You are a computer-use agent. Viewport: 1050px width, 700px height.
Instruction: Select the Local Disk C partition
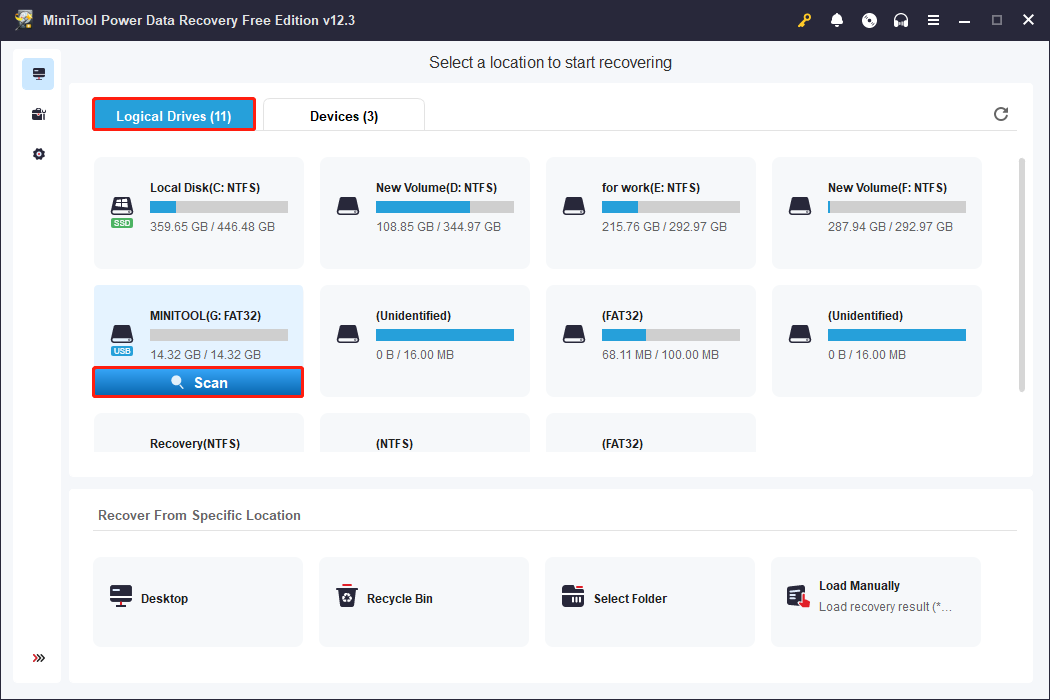198,213
